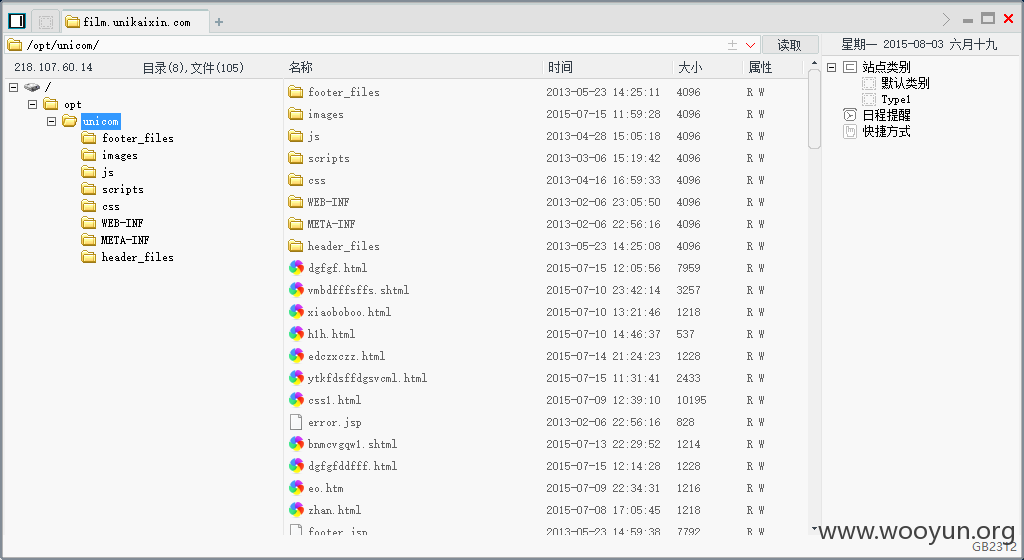This screenshot has width=1024, height=560.
Task: Click the 读取 read button
Action: 790,45
